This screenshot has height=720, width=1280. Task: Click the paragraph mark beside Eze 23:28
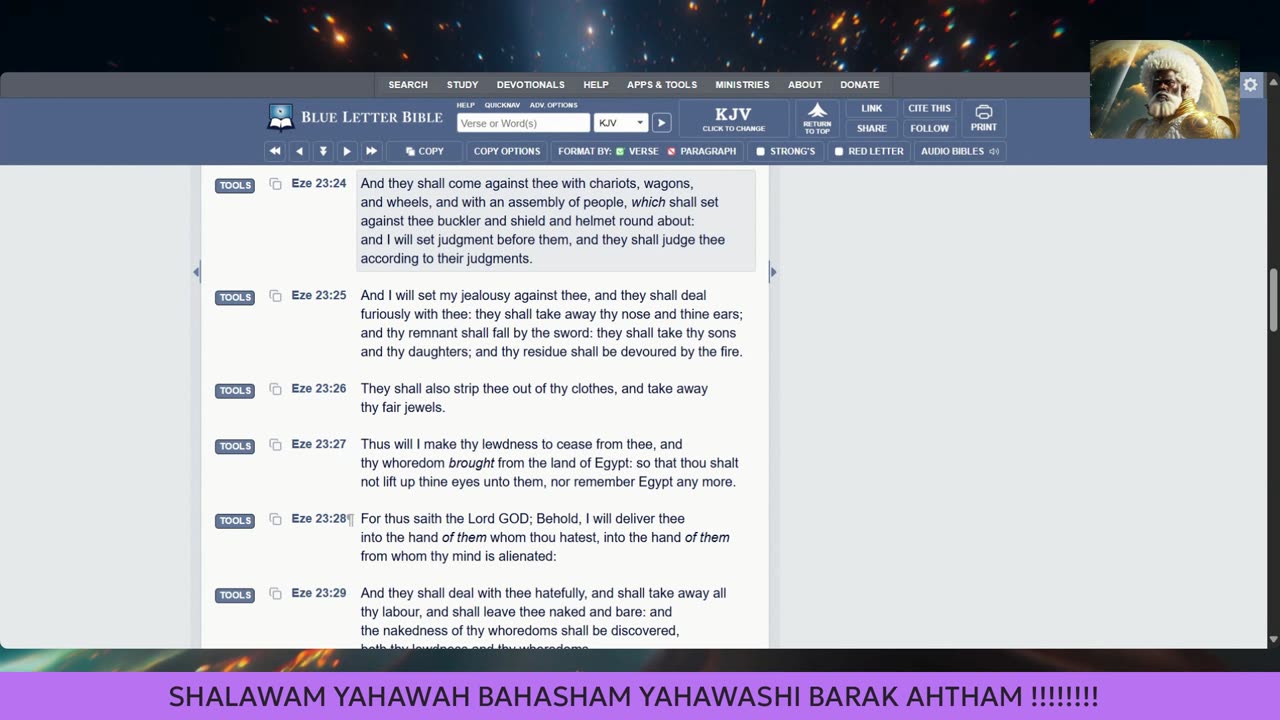click(350, 520)
